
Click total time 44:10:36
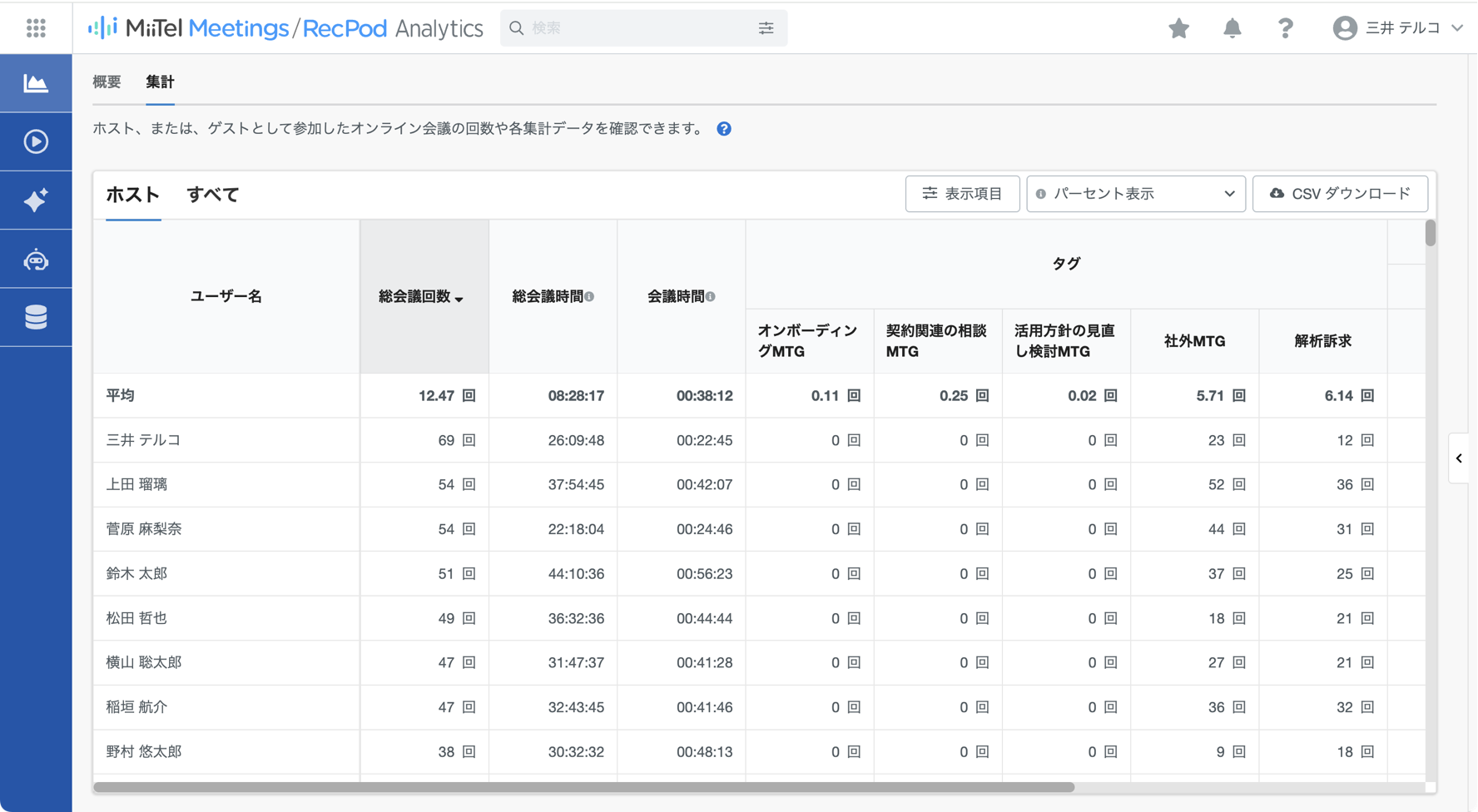tap(576, 574)
